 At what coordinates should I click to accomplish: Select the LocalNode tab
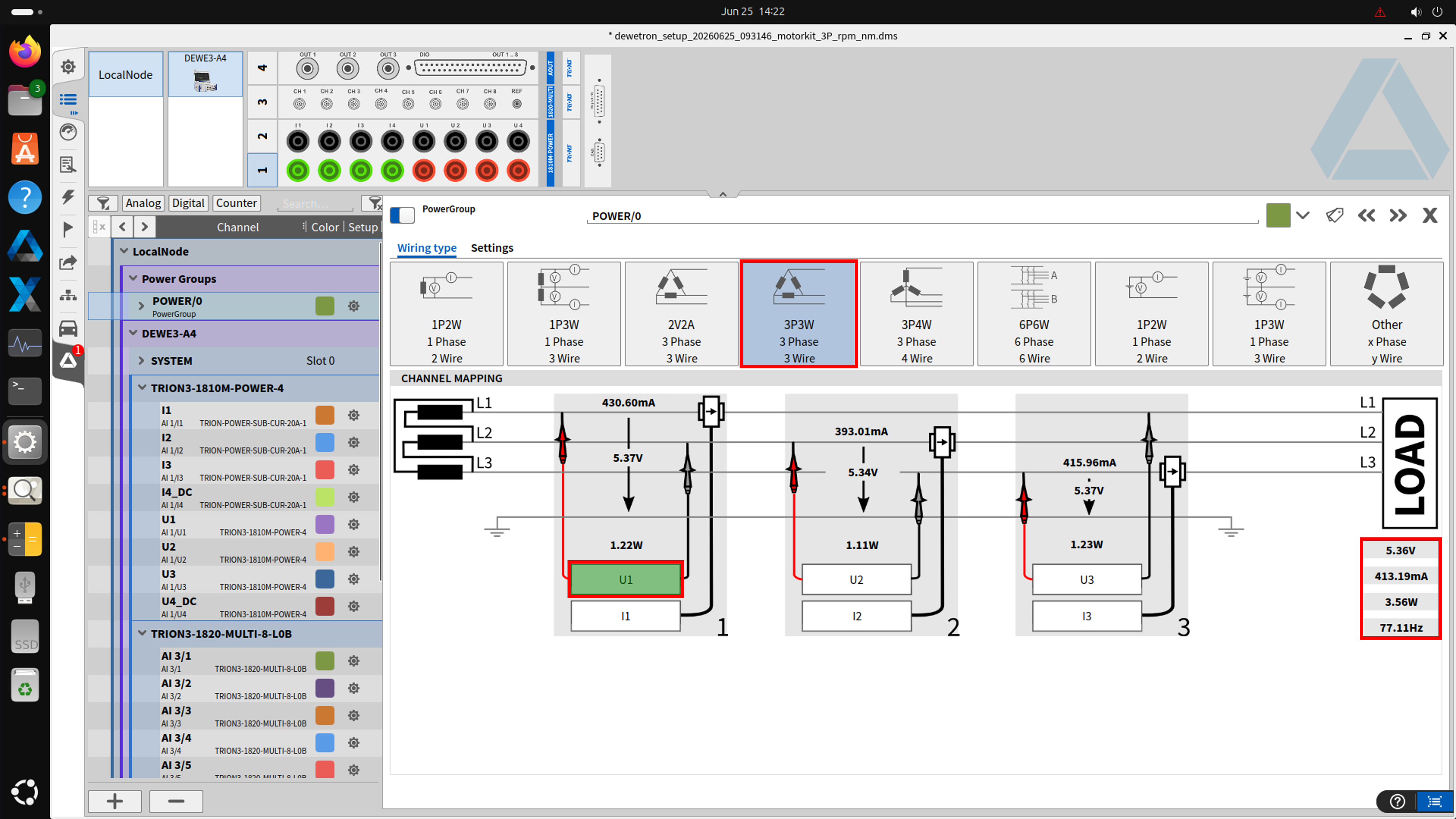pyautogui.click(x=125, y=74)
